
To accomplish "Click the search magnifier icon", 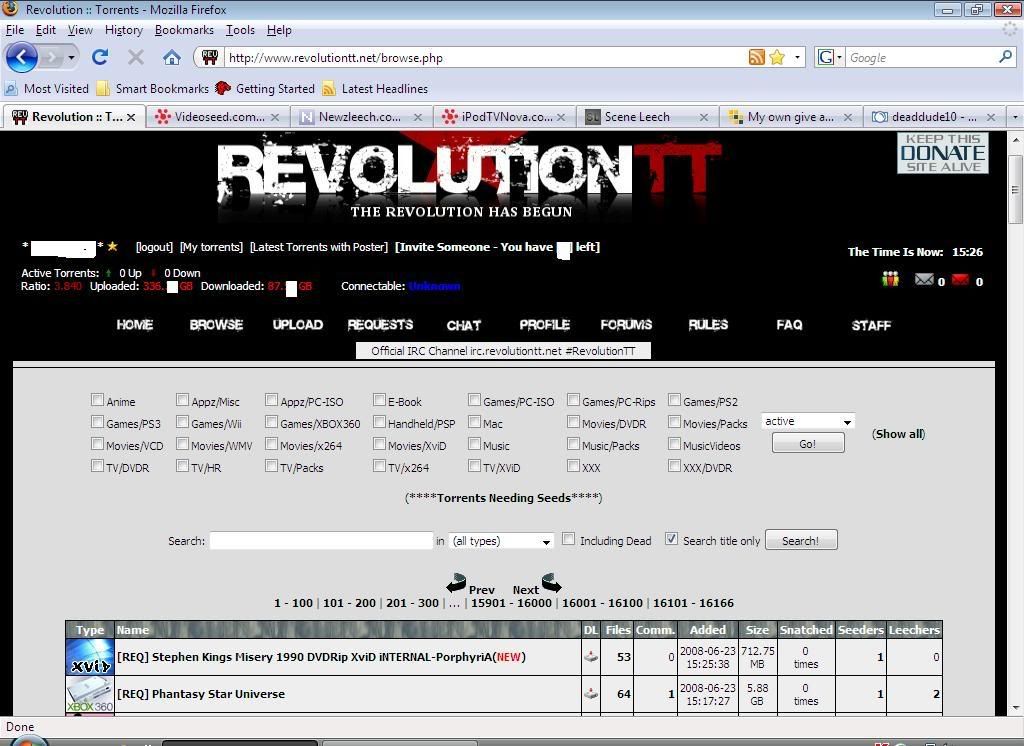I will pos(1006,57).
